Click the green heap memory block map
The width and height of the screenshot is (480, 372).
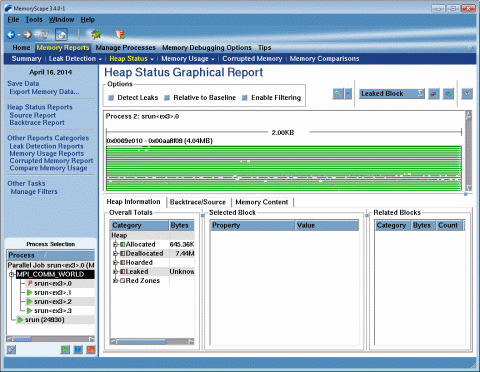pyautogui.click(x=284, y=168)
